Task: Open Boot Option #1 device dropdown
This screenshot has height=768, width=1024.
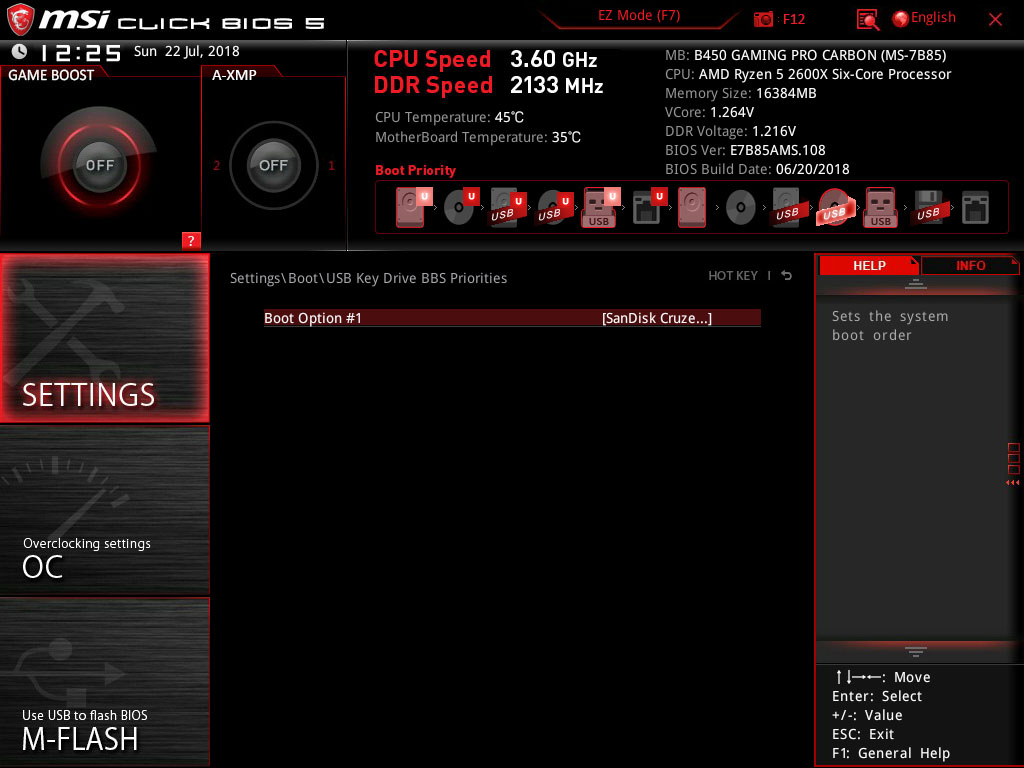Action: (x=657, y=318)
